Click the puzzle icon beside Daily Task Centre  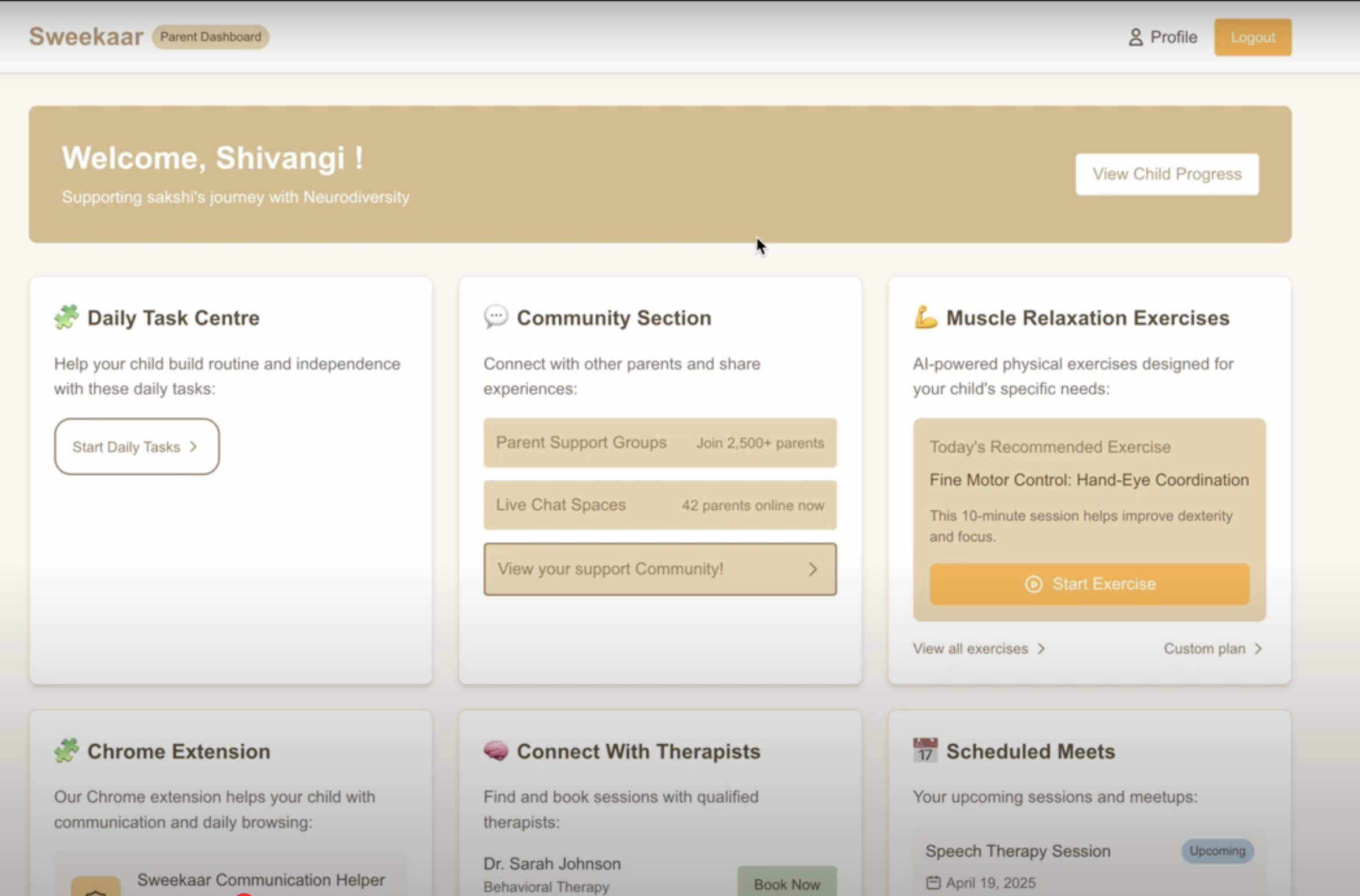coord(66,318)
